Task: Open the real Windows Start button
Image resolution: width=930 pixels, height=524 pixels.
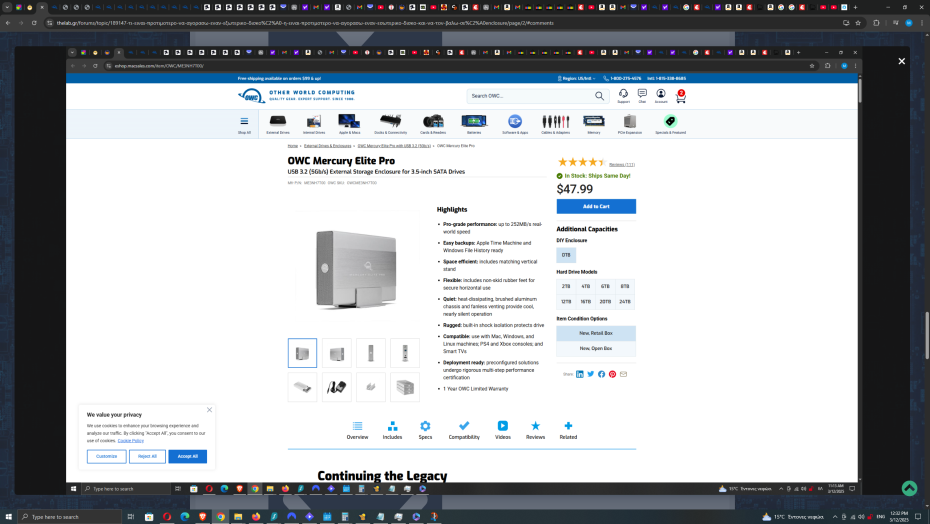Action: 8,517
